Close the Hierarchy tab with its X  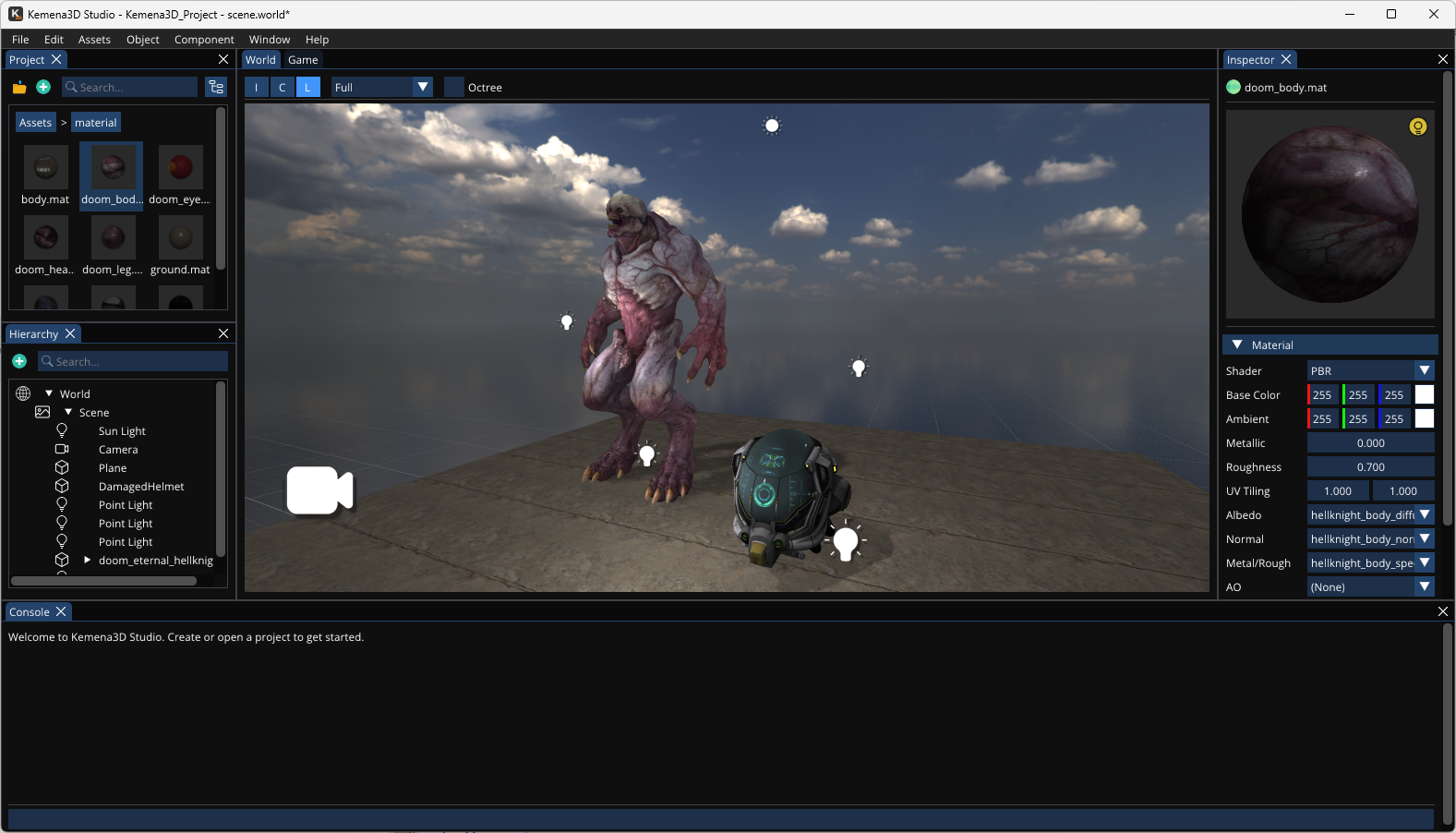pos(70,333)
